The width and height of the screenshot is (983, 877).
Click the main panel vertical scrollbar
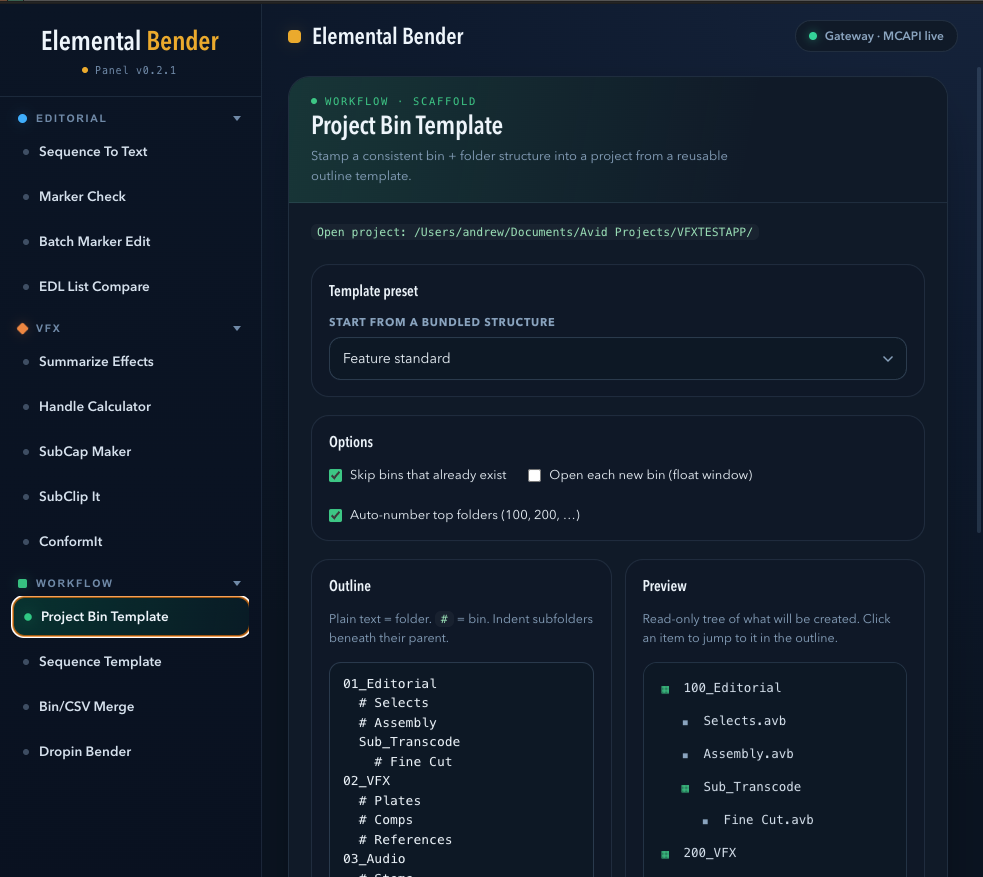pyautogui.click(x=979, y=300)
